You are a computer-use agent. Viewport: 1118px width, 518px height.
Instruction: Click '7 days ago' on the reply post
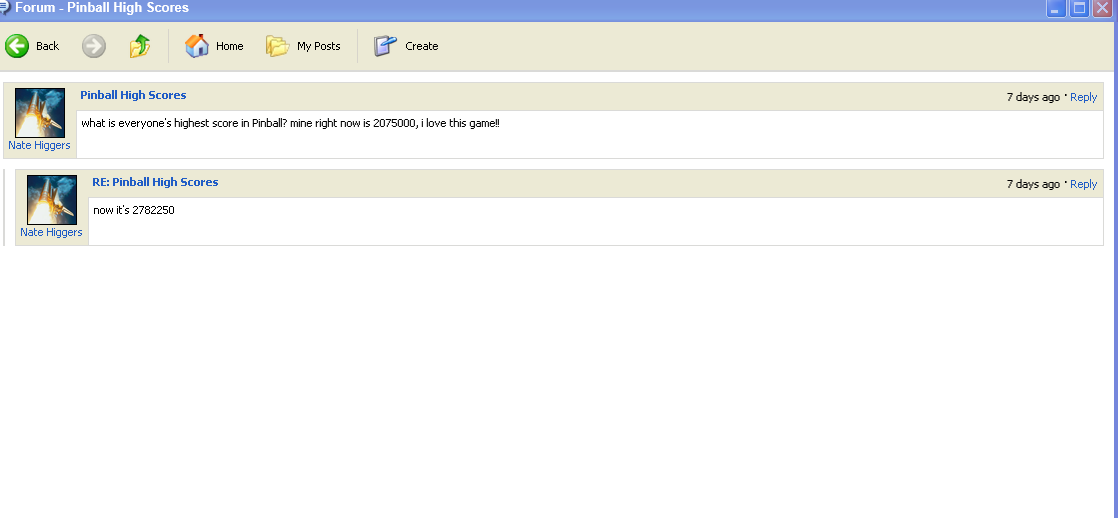click(1033, 184)
